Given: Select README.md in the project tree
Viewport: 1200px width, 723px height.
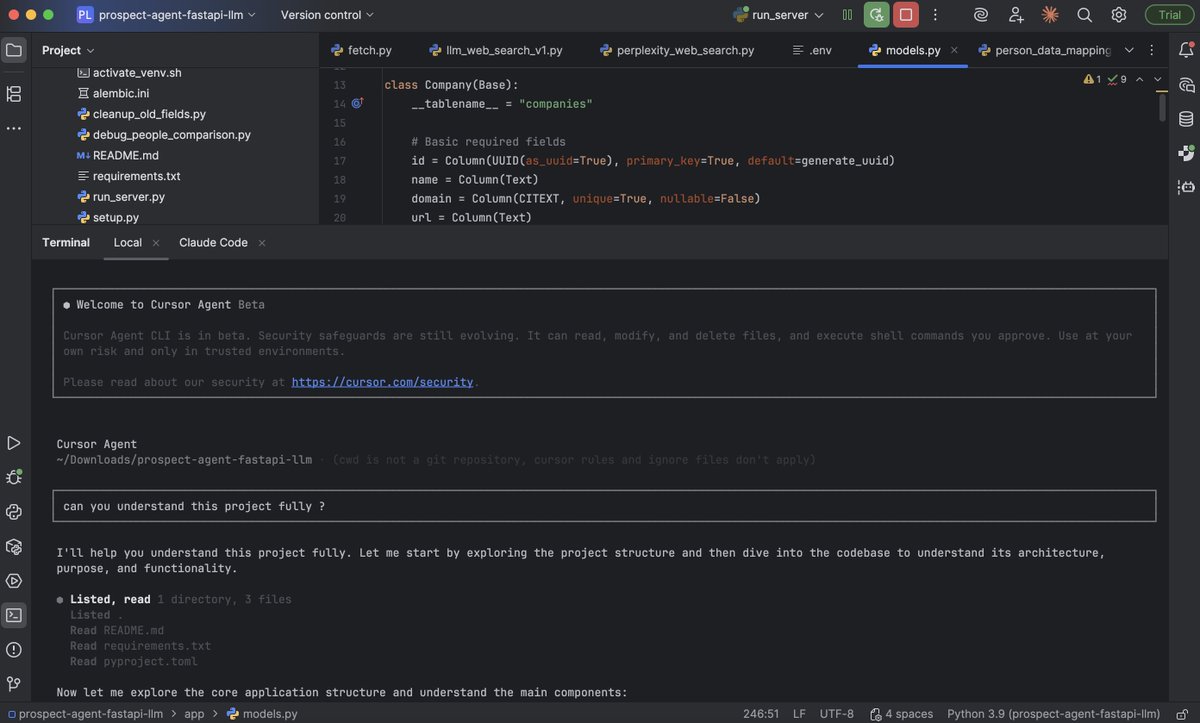Looking at the screenshot, I should coord(117,155).
